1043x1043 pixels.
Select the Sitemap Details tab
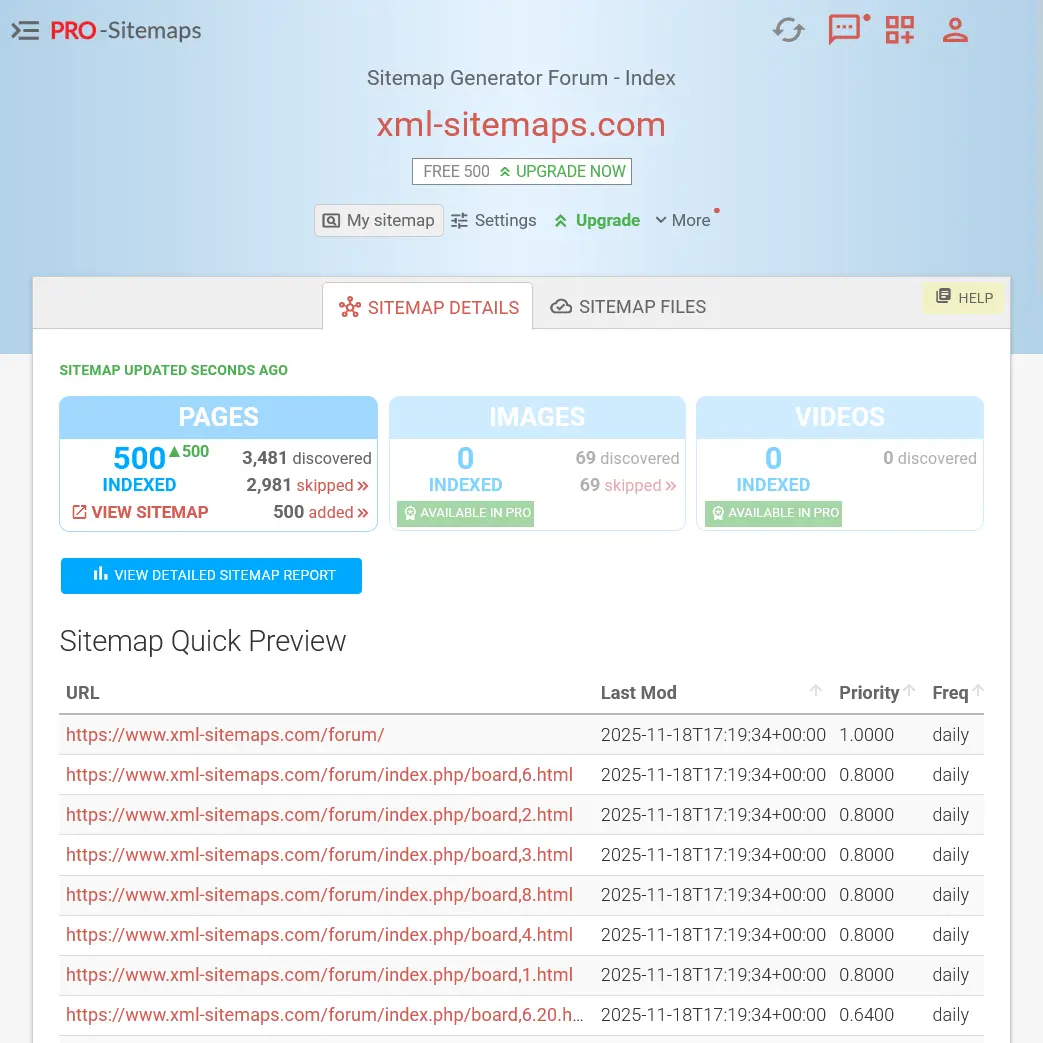tap(428, 308)
